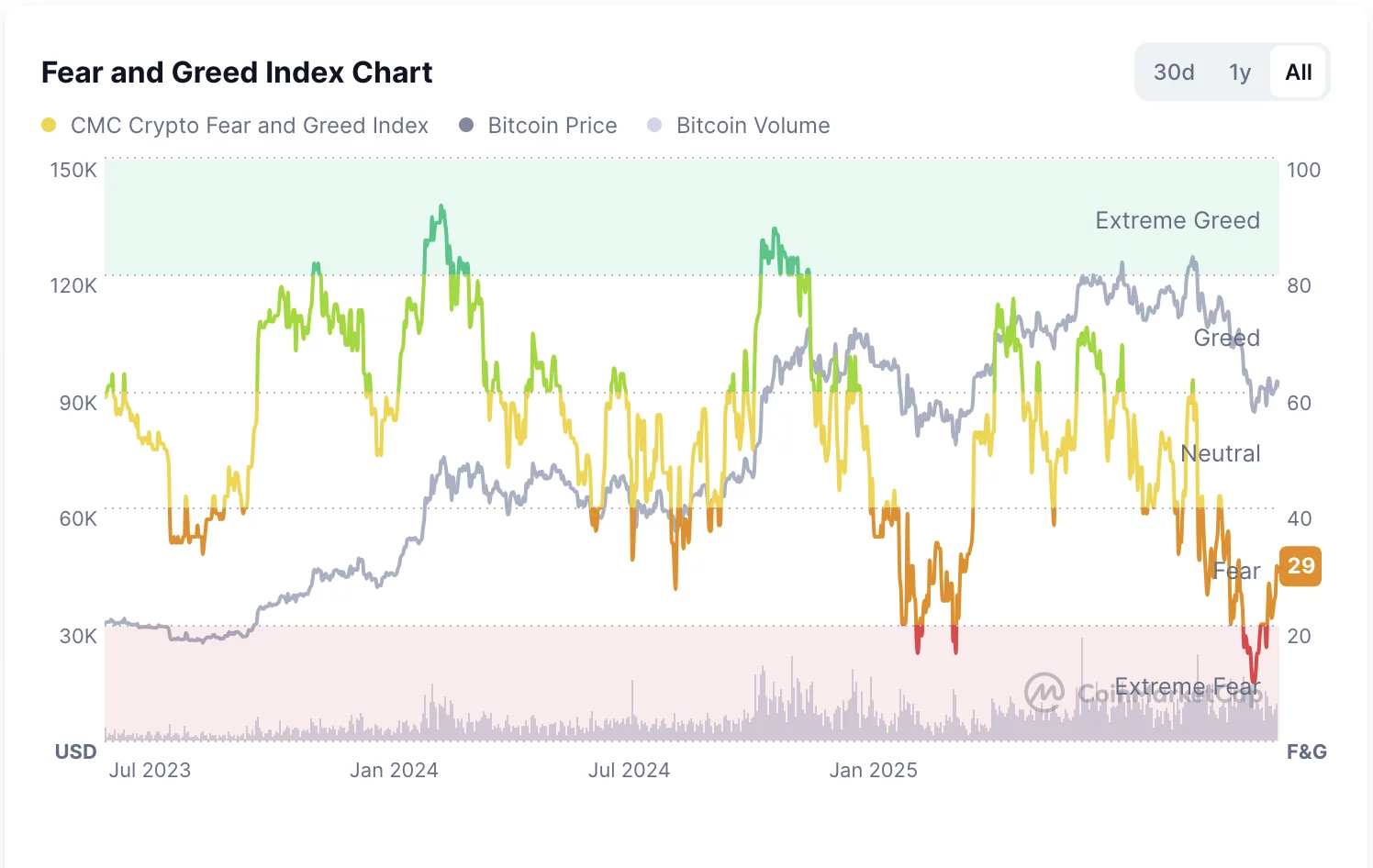The image size is (1373, 868).
Task: Click the dark dot beside Bitcoin Price
Action: 466,125
